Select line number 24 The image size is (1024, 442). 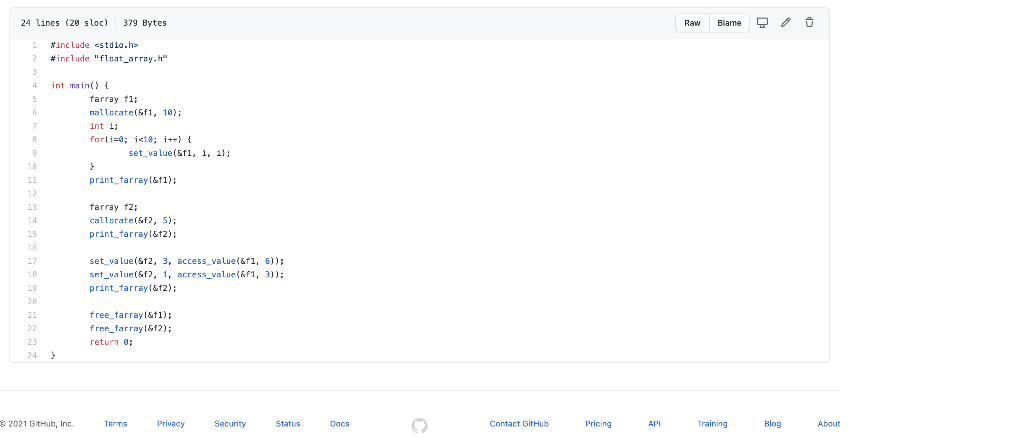[33, 355]
